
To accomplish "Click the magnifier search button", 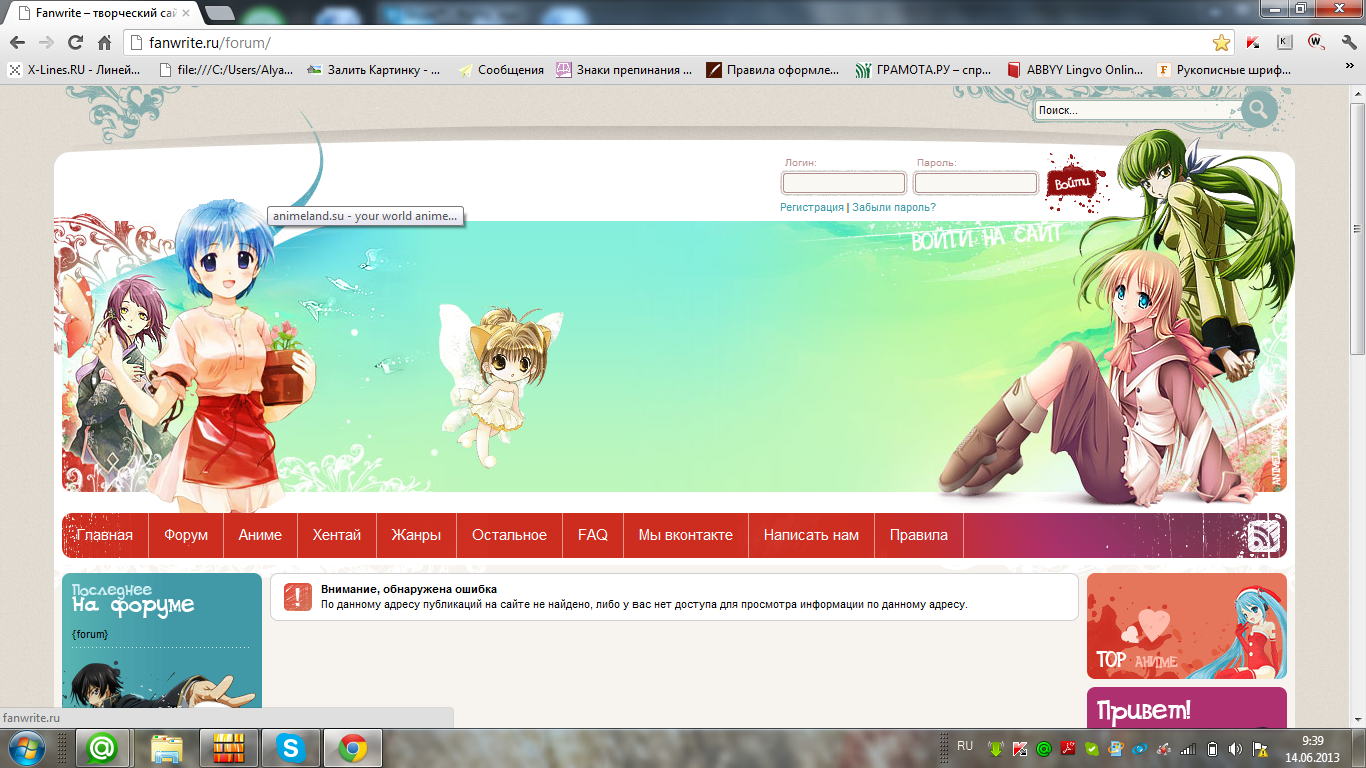I will point(1259,109).
